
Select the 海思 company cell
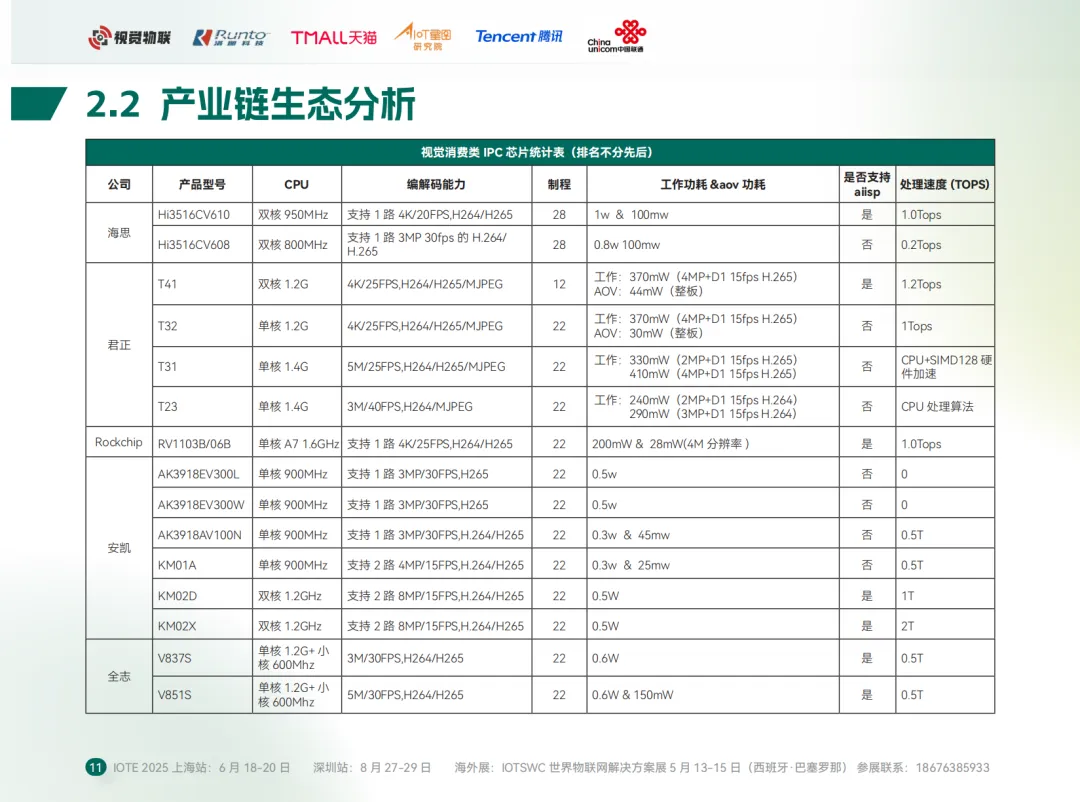click(119, 233)
